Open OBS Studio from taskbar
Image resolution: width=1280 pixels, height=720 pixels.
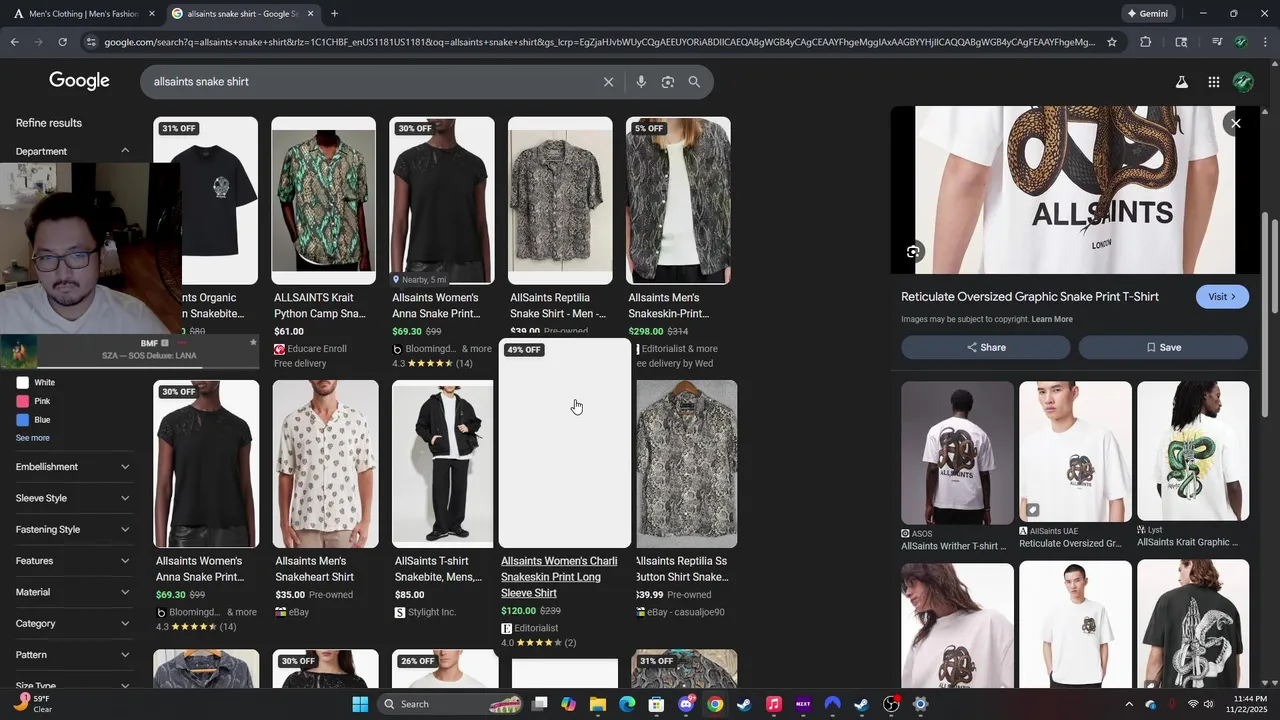pyautogui.click(x=891, y=704)
